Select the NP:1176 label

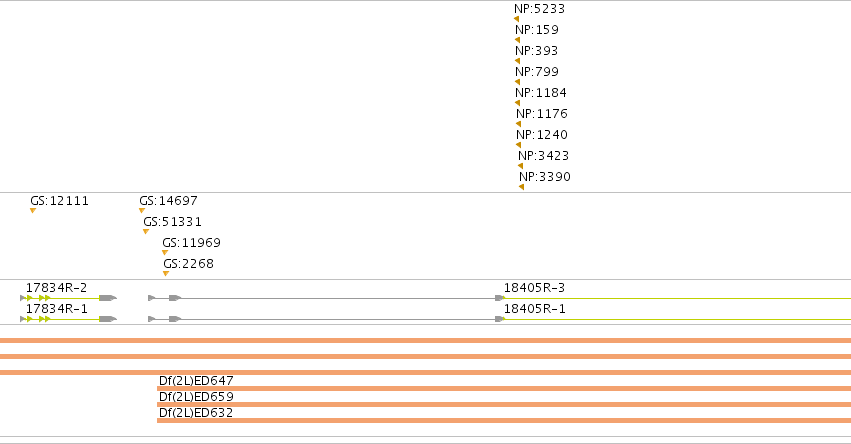pos(542,114)
